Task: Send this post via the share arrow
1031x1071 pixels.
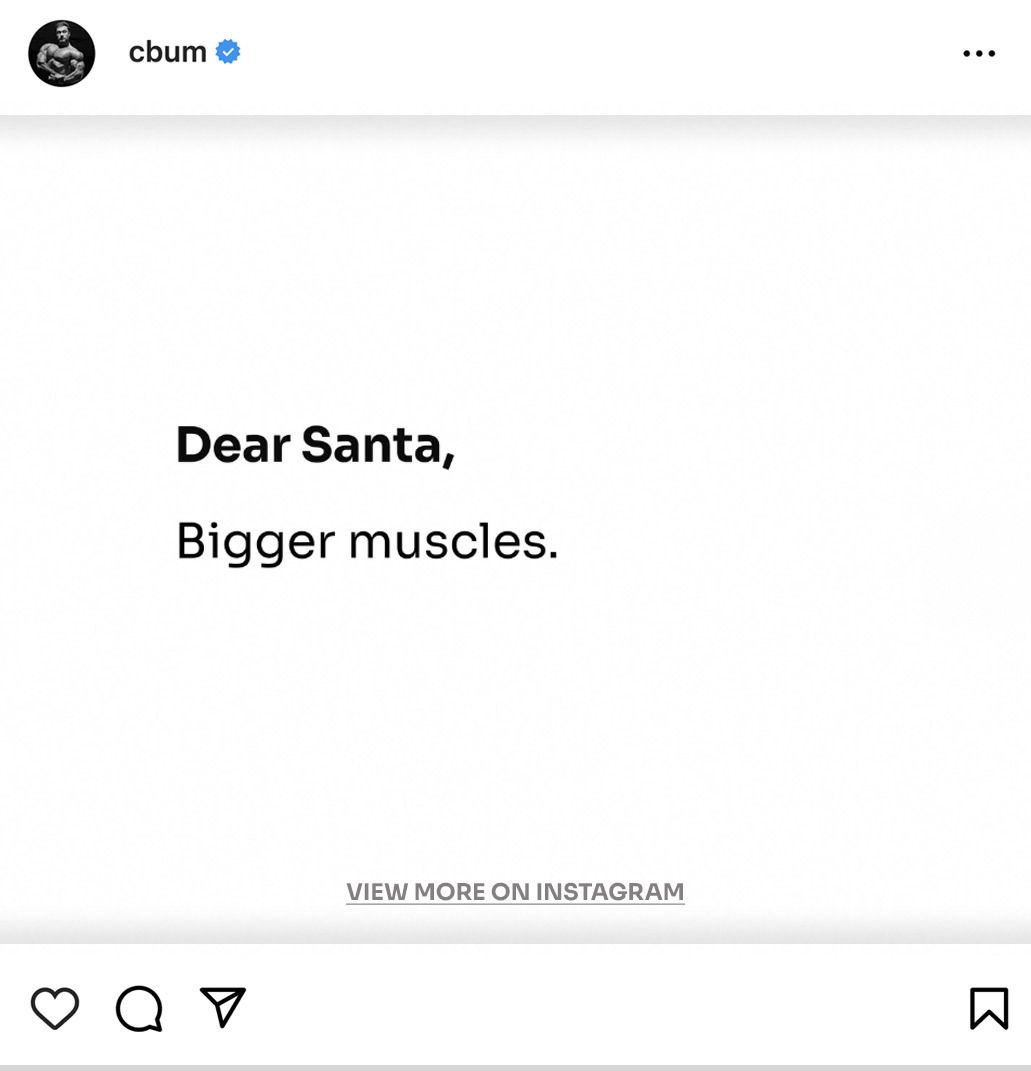Action: [223, 1007]
